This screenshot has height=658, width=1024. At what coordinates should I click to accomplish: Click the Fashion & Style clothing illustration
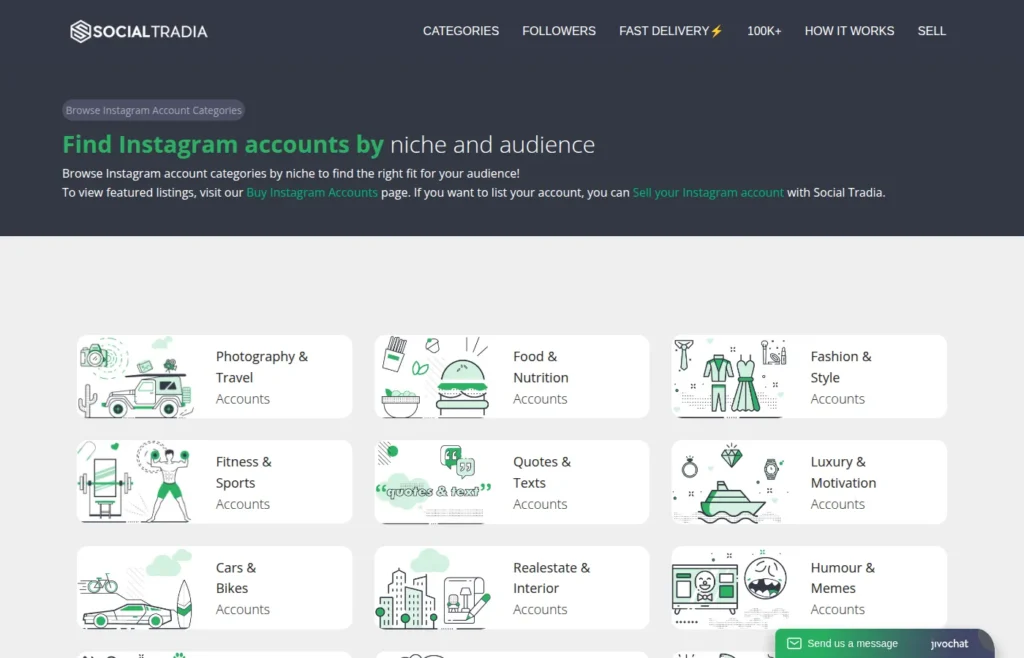731,377
